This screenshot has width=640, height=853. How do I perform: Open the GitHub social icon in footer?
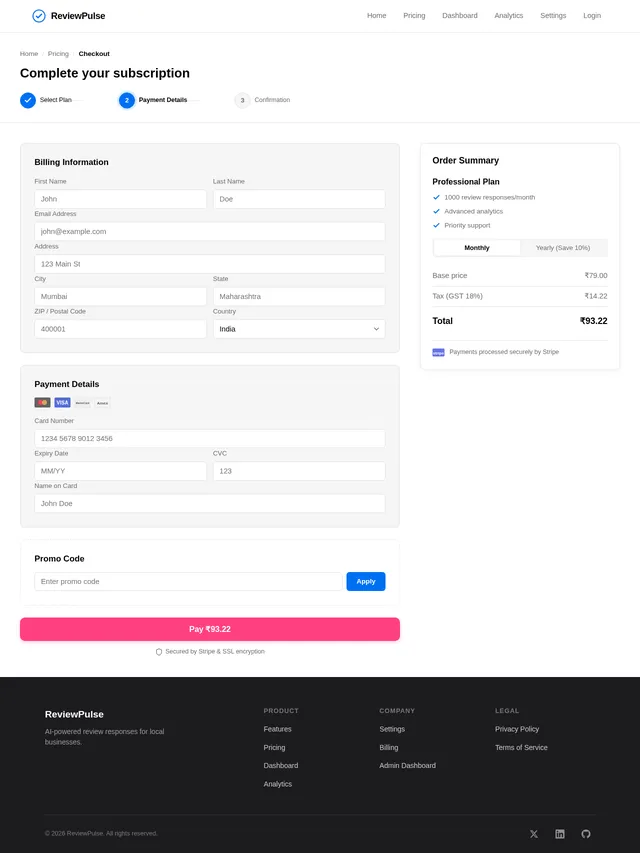[x=586, y=834]
